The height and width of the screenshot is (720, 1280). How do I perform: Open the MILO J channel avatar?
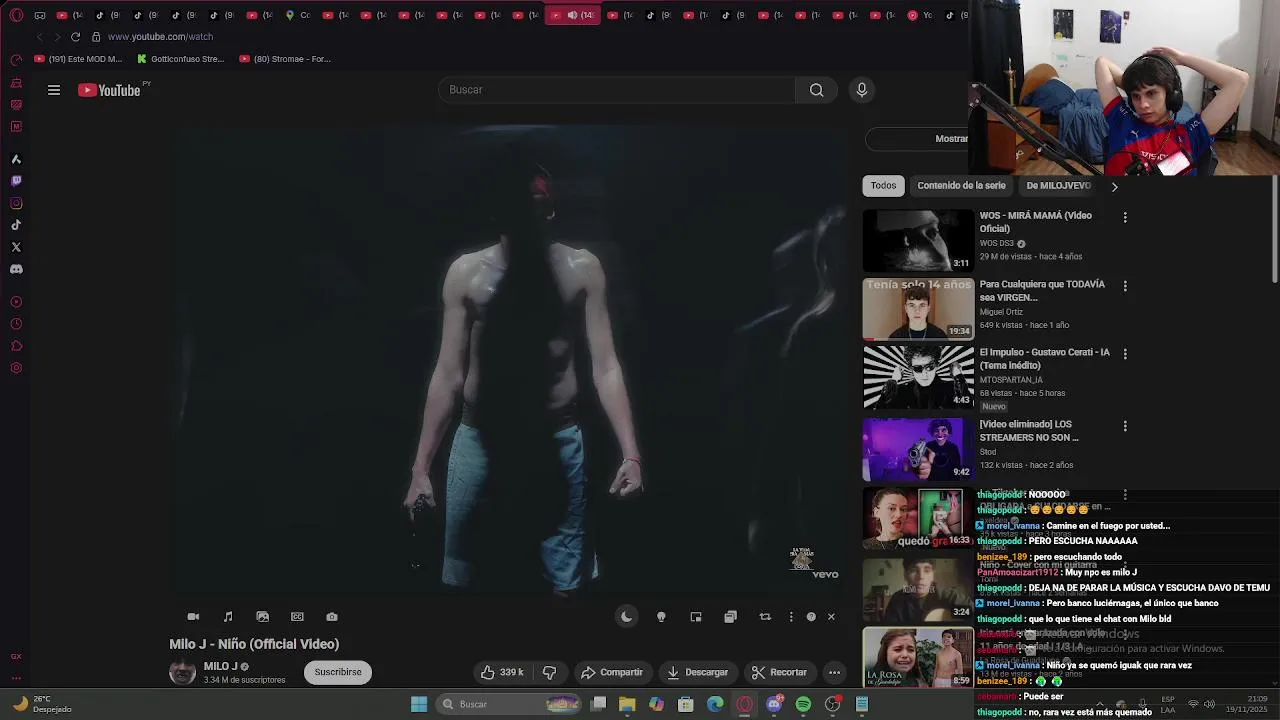[182, 672]
